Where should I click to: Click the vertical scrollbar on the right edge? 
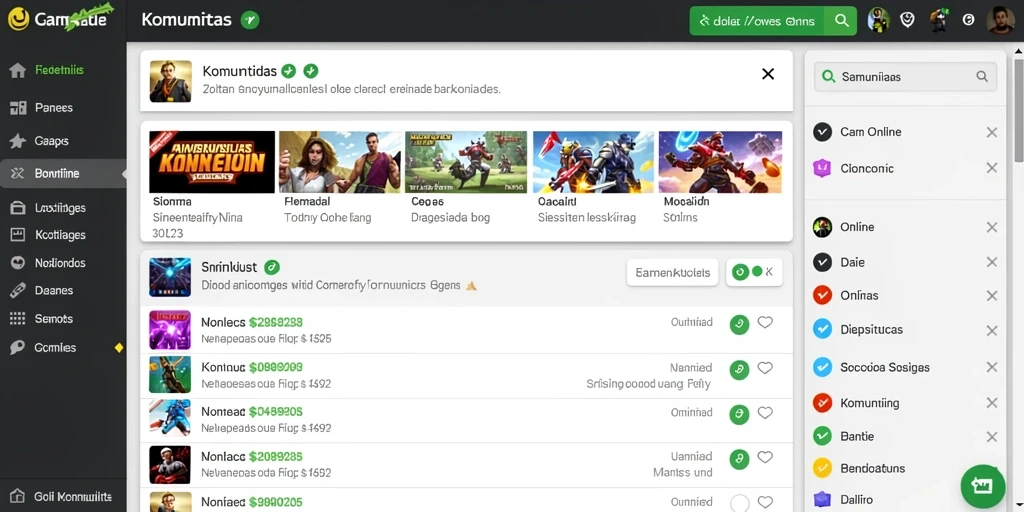click(x=1018, y=110)
